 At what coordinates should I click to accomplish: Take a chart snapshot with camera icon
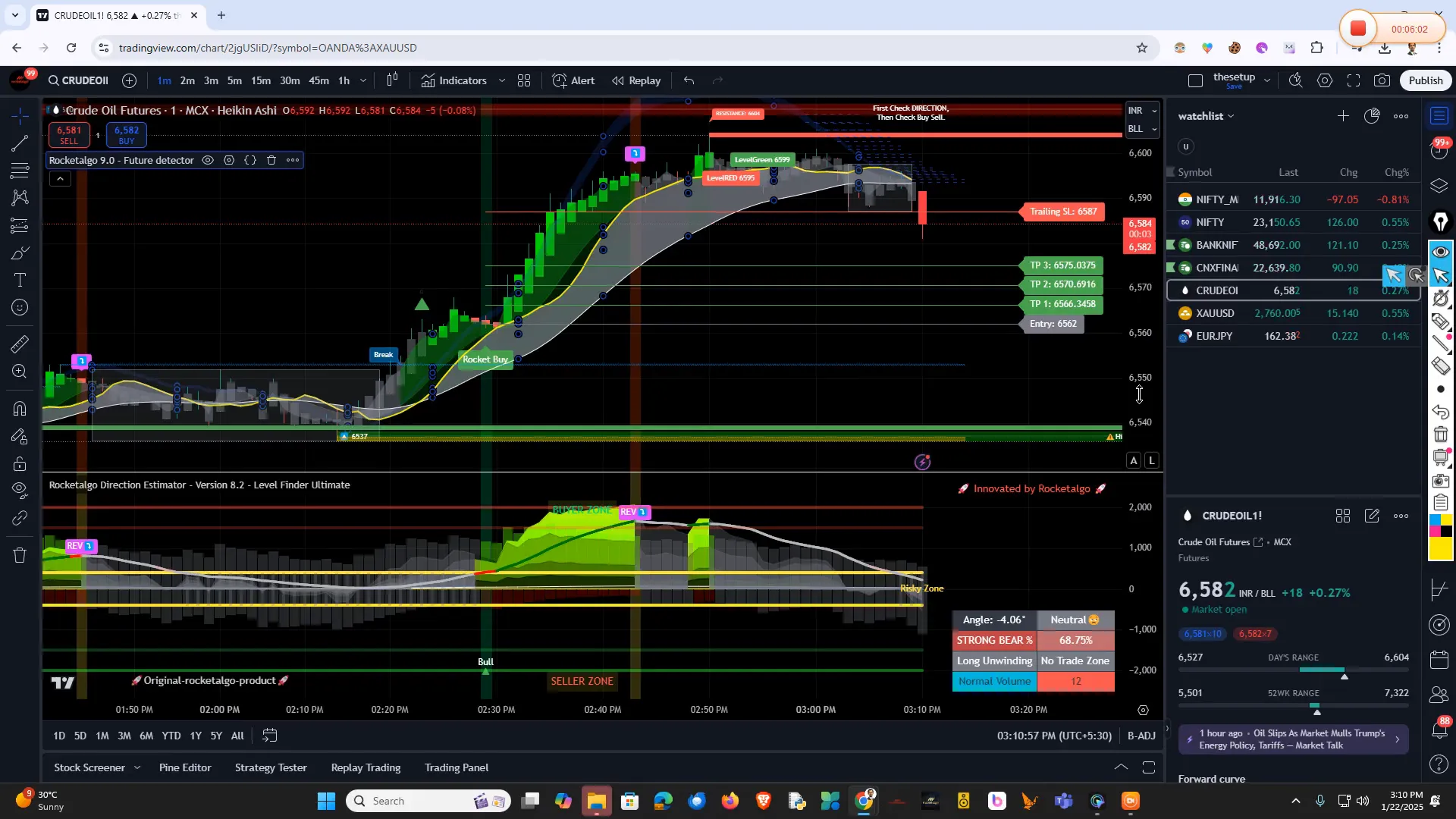(1382, 80)
